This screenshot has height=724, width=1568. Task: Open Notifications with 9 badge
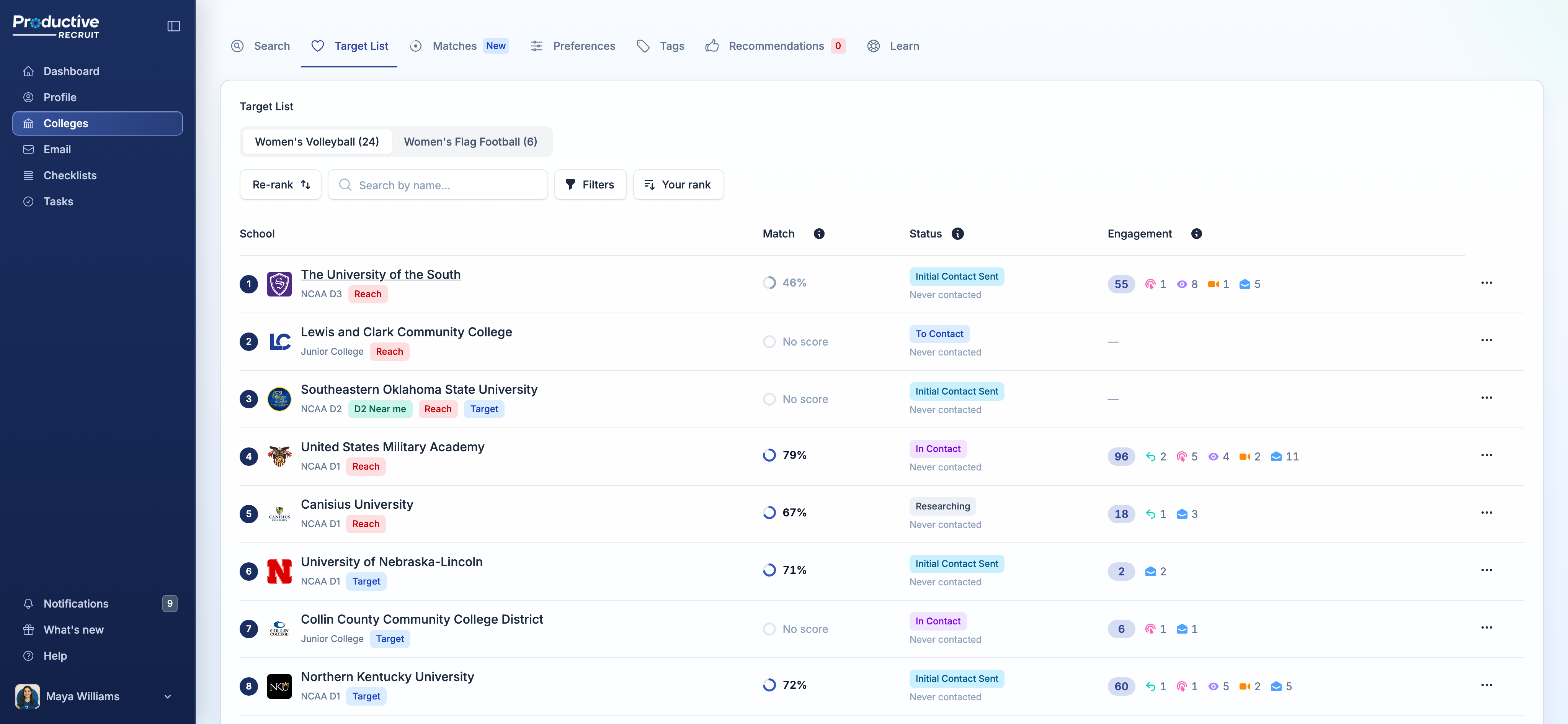tap(97, 603)
